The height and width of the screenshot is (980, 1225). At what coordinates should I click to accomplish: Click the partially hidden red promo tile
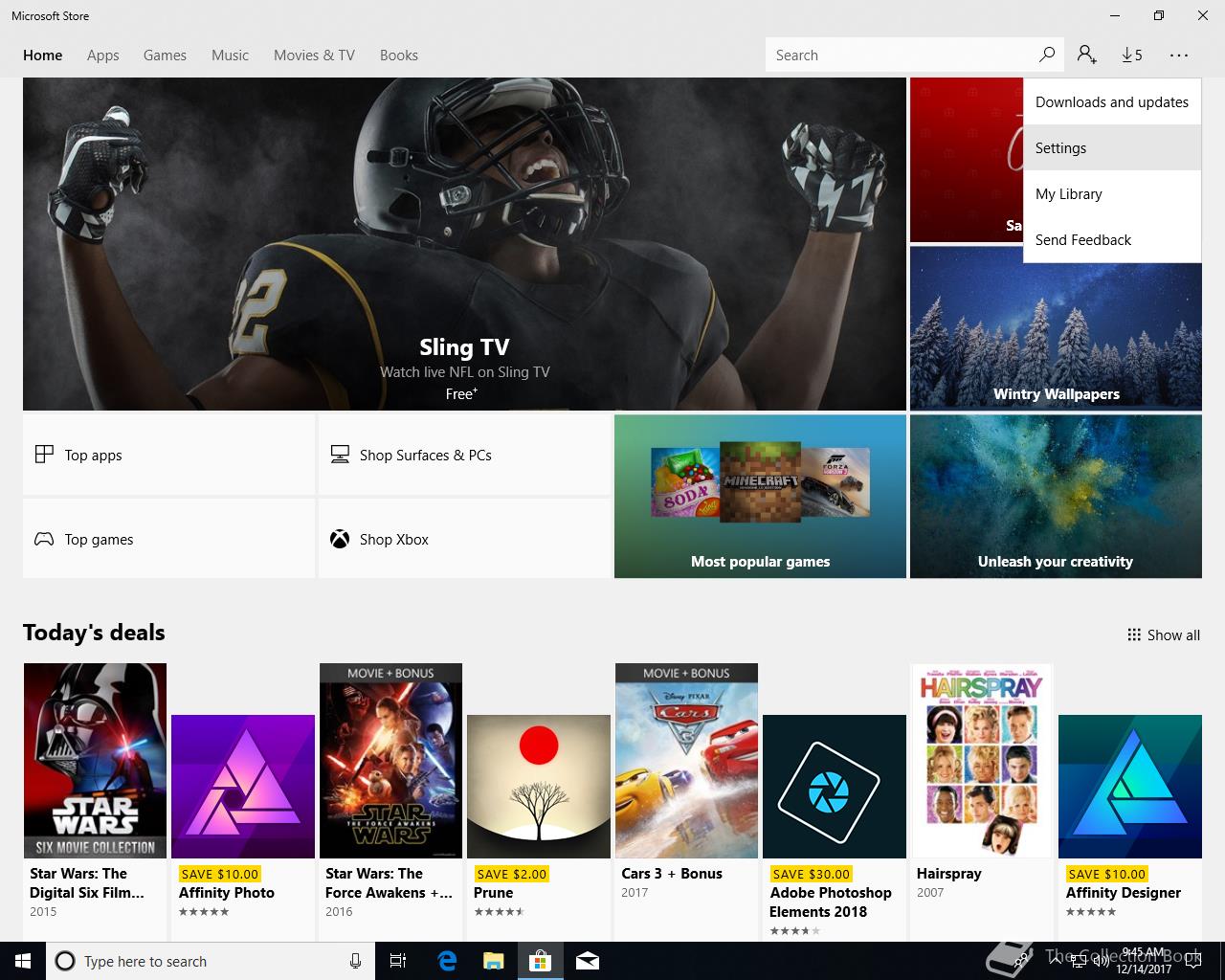pos(967,160)
